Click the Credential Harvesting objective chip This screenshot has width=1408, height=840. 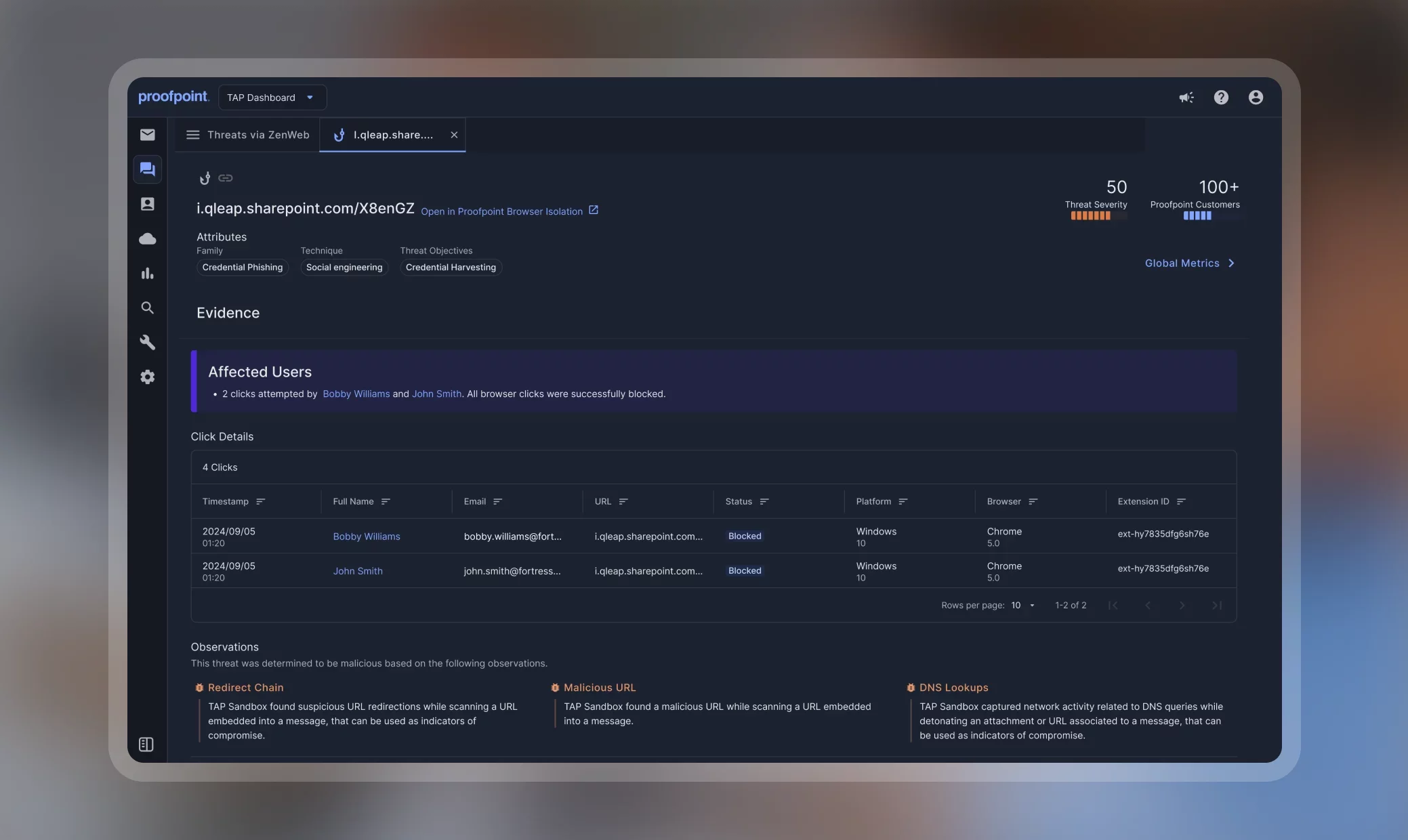point(451,268)
